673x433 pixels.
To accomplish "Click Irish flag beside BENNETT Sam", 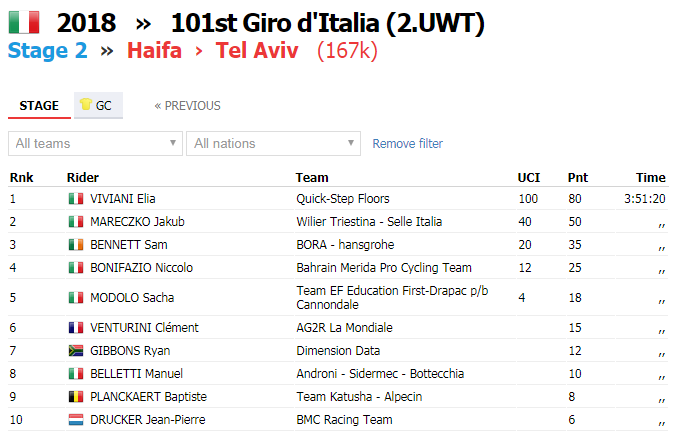I will coord(76,245).
